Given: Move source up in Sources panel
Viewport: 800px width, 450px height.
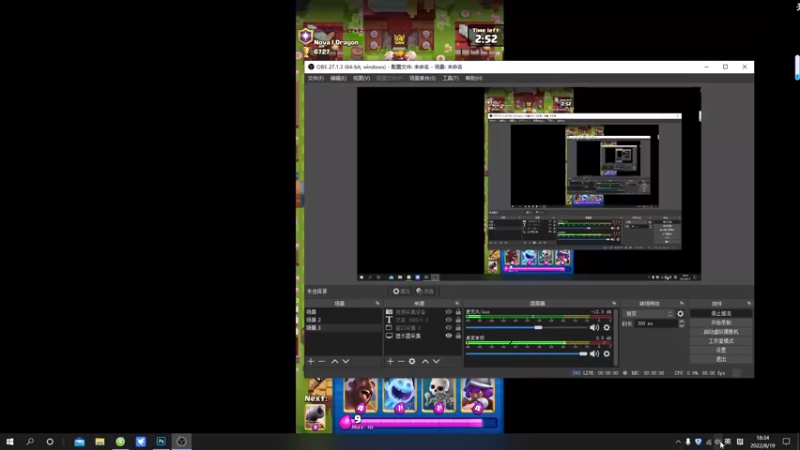Looking at the screenshot, I should (425, 361).
